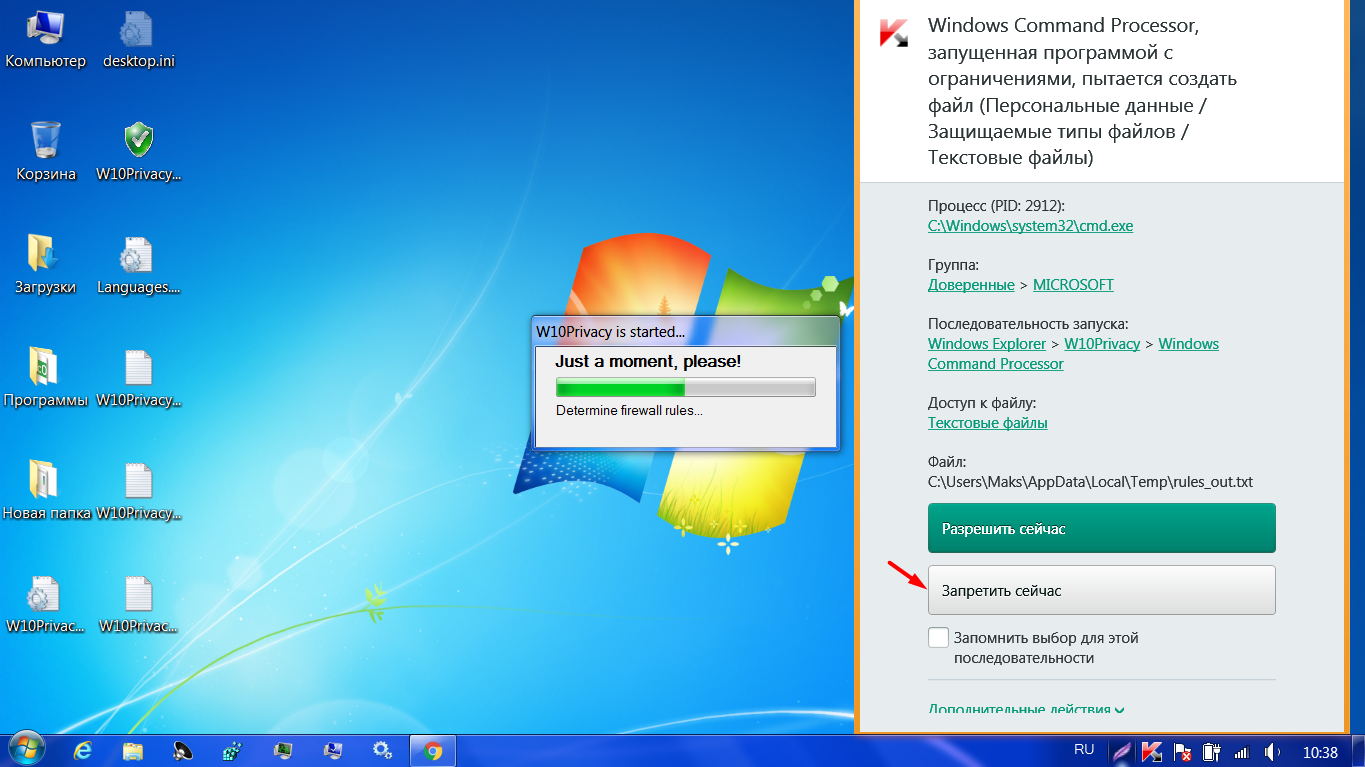Click the Разрешить сейчас button
This screenshot has height=767, width=1365.
pos(1102,528)
